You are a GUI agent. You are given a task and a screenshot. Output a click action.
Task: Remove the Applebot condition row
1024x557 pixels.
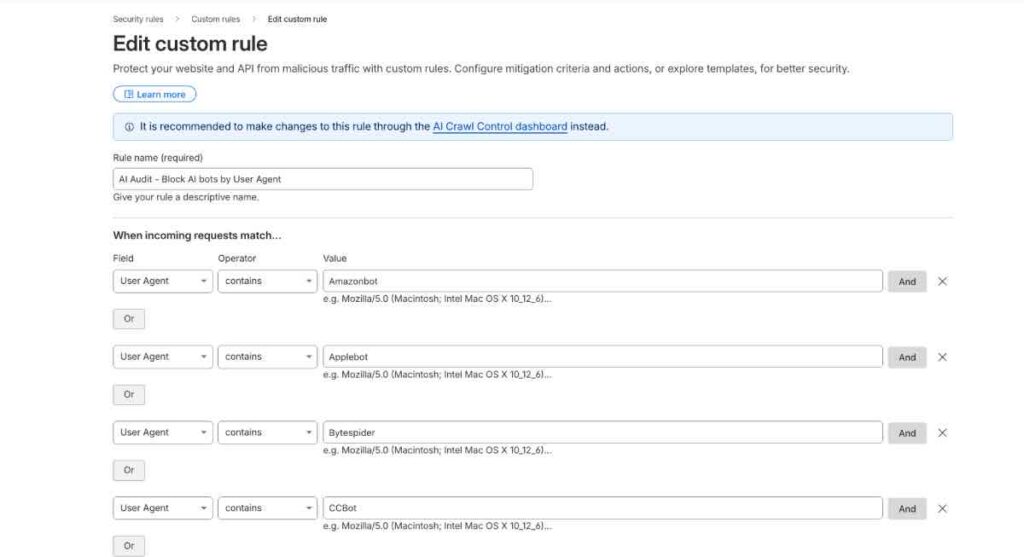click(x=942, y=357)
